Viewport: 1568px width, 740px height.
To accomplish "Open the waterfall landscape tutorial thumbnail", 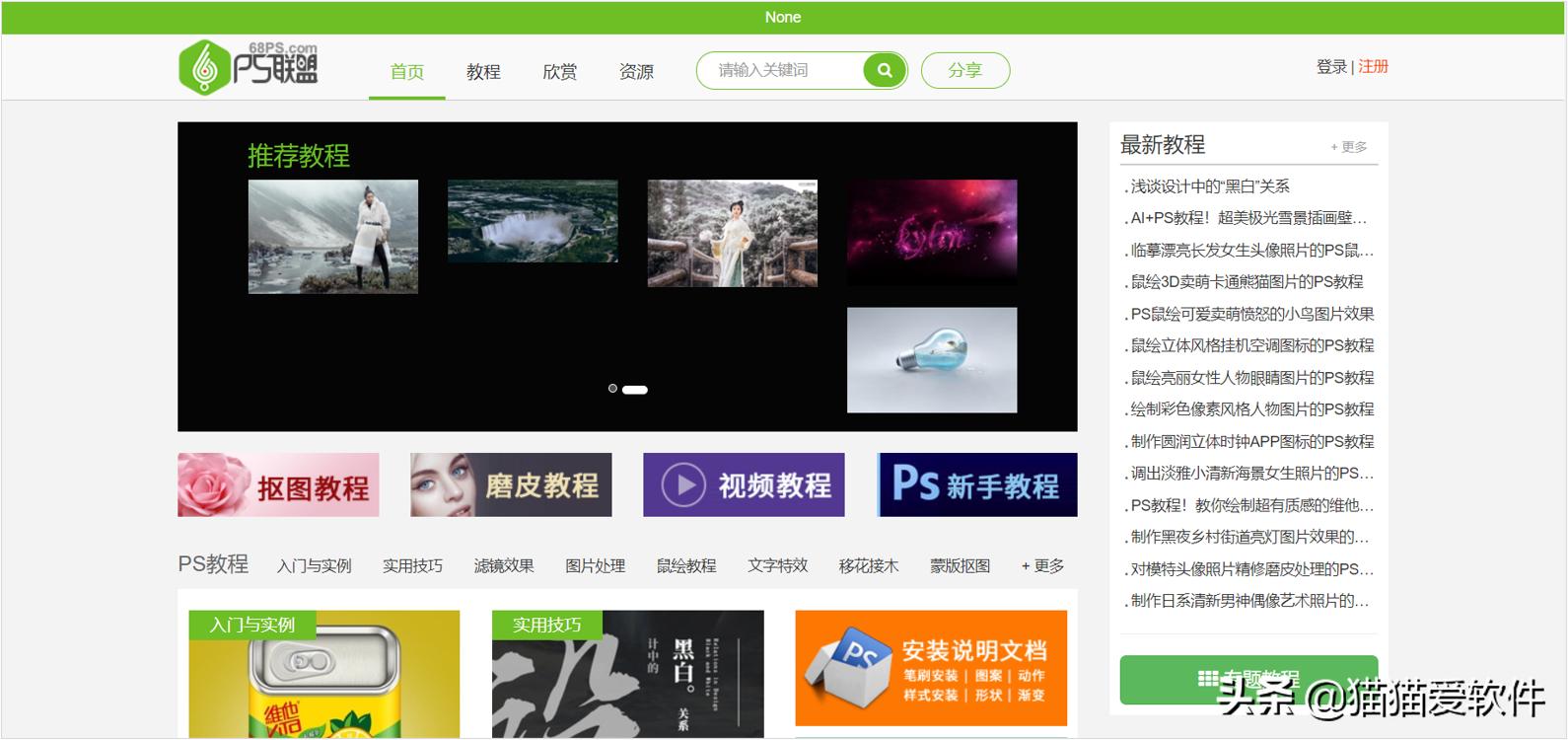I will point(533,221).
